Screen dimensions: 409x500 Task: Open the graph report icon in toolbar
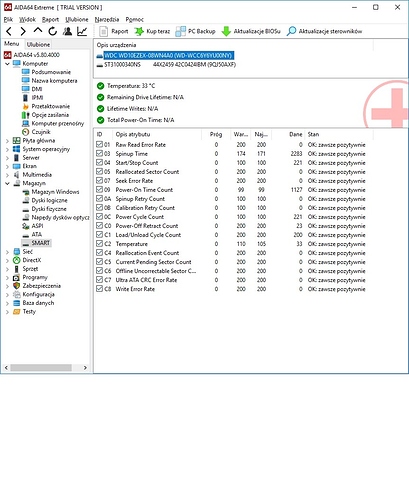tap(82, 31)
